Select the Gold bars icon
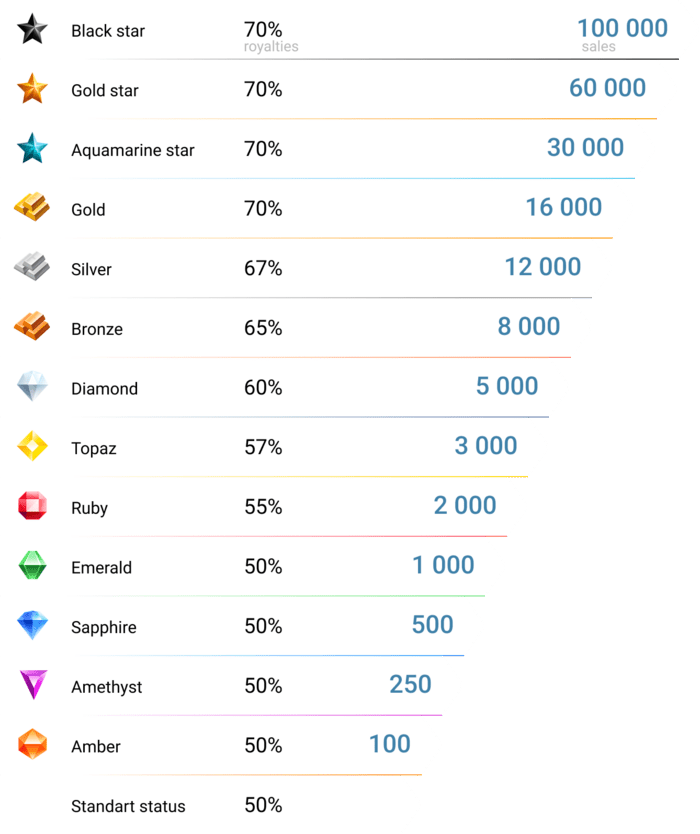This screenshot has width=700, height=834. [x=32, y=209]
